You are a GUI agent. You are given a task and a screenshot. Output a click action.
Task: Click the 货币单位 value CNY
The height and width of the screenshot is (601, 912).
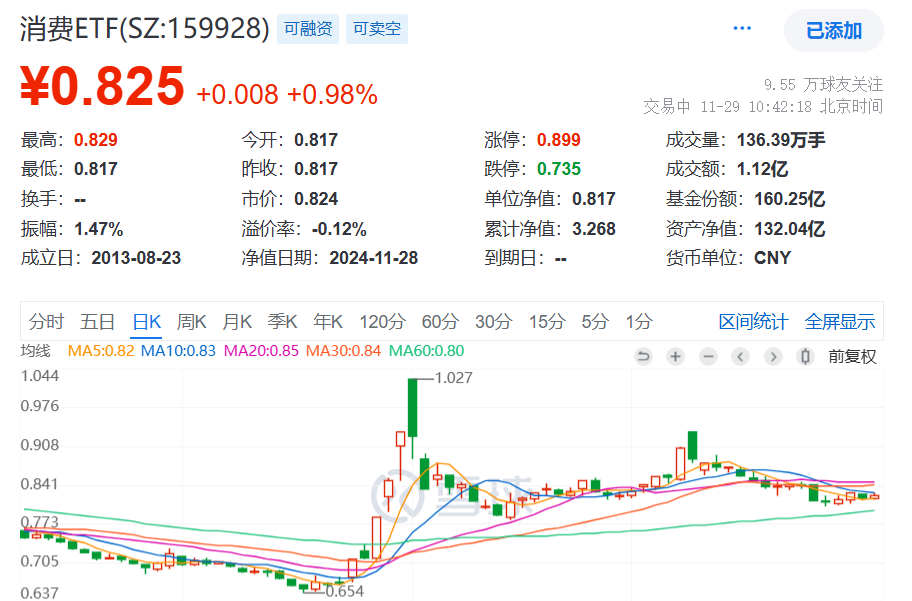coord(772,258)
